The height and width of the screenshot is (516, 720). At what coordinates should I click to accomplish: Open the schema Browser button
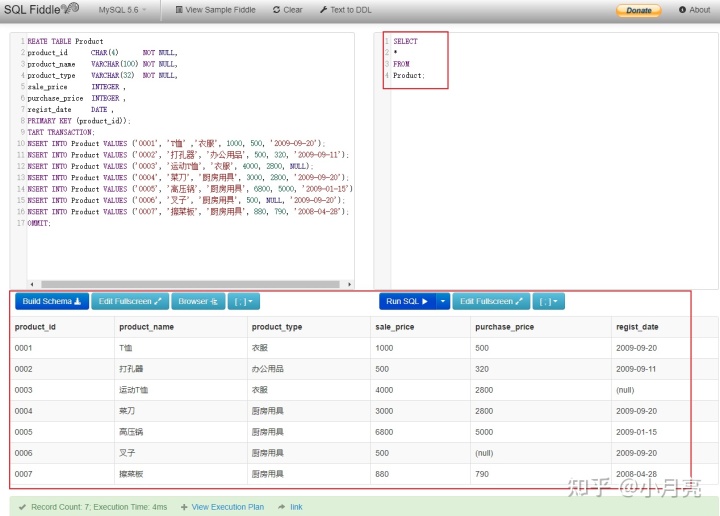(x=198, y=301)
